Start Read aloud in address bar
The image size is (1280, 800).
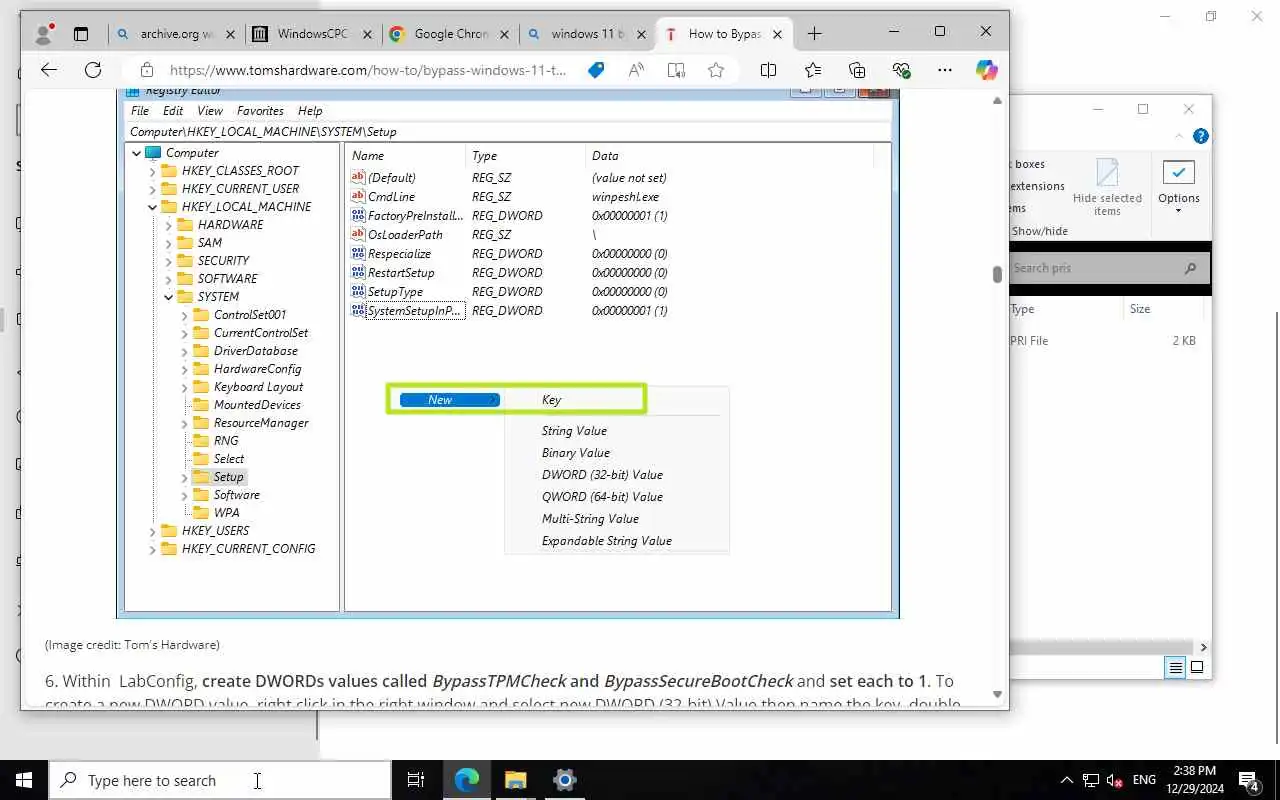(636, 70)
